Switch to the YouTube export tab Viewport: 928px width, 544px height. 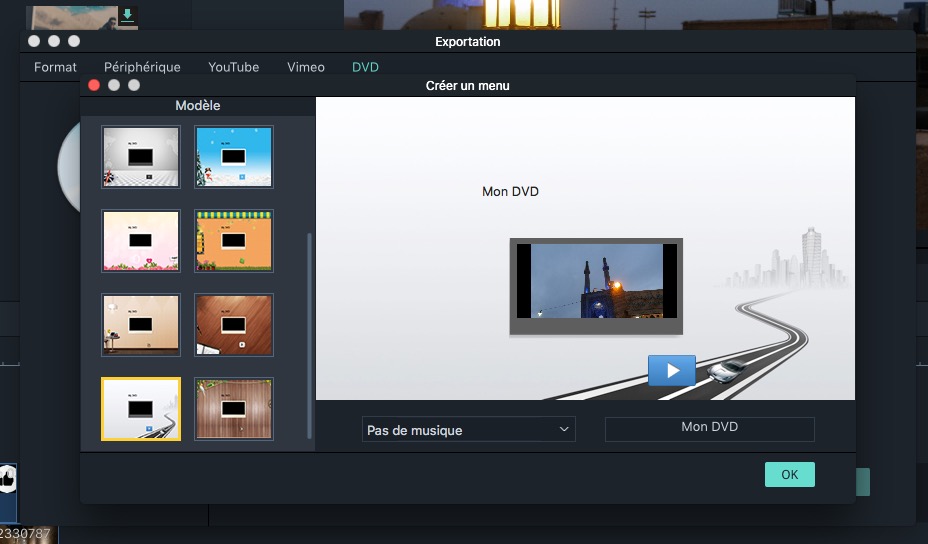pyautogui.click(x=233, y=67)
